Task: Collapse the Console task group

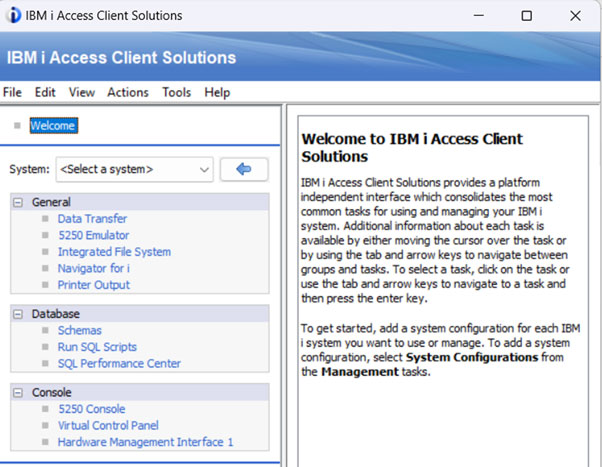Action: [17, 392]
